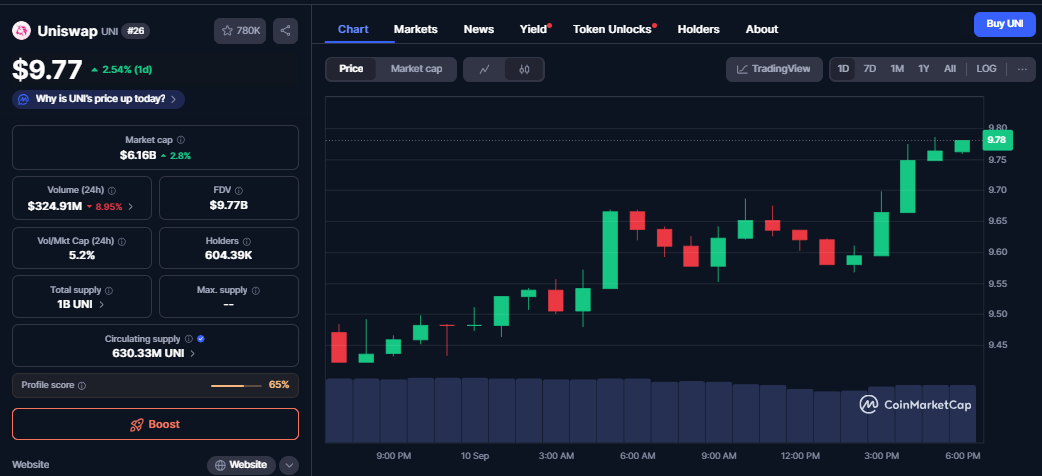Open Why is UNI's price up today
The width and height of the screenshot is (1042, 476).
point(98,99)
